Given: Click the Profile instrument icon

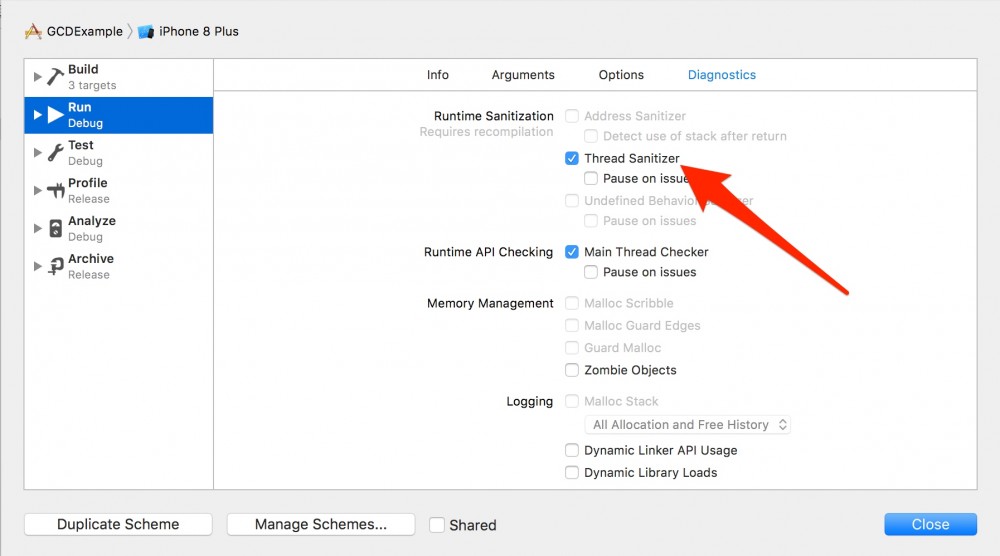Looking at the screenshot, I should (55, 191).
